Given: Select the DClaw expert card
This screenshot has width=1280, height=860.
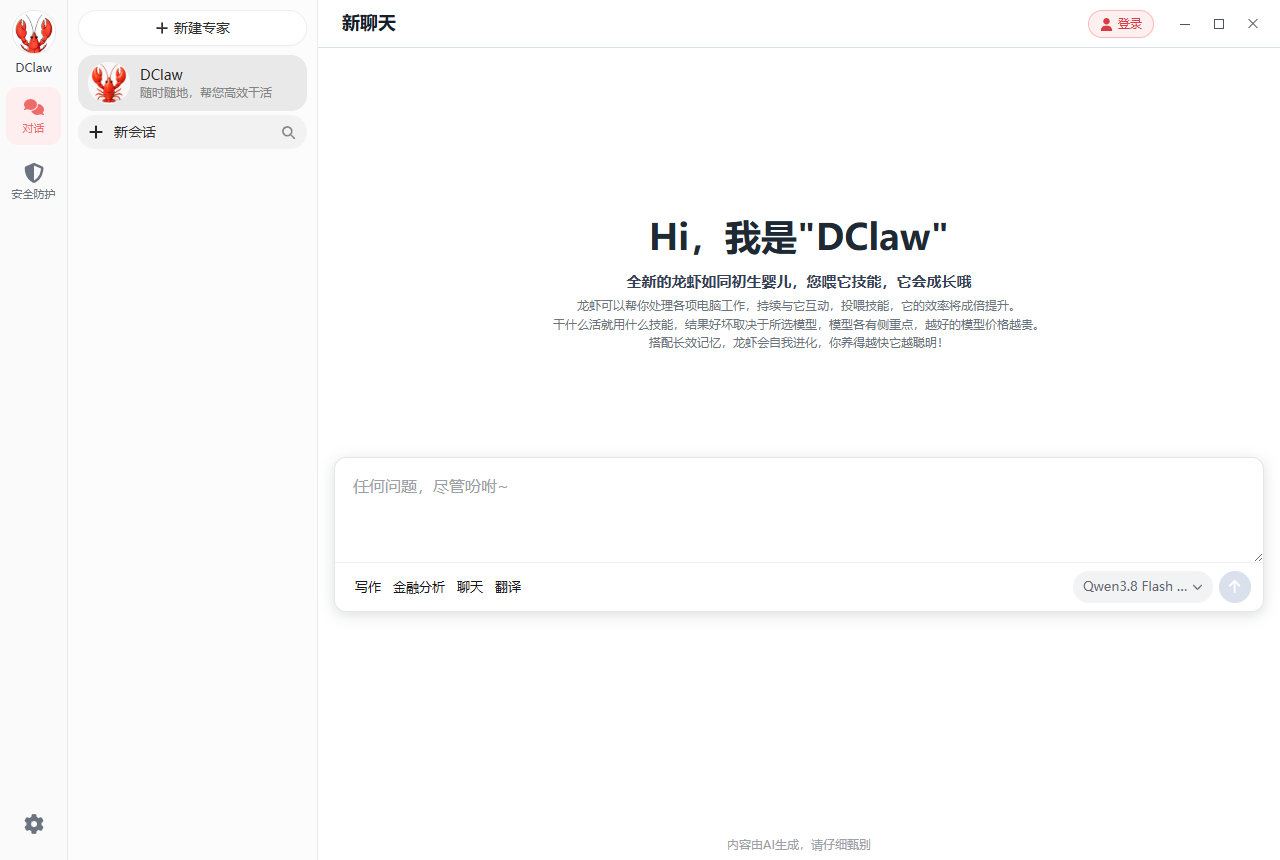Looking at the screenshot, I should tap(192, 83).
